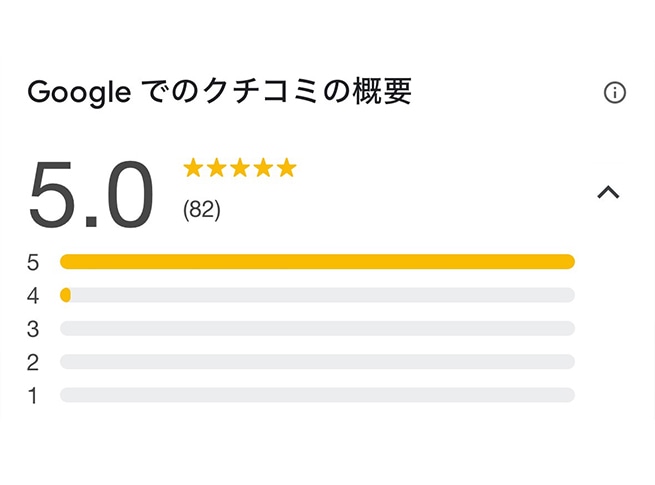Viewport: 655px width, 485px height.
Task: Click the 4 label beside rating bar
Action: click(x=33, y=296)
